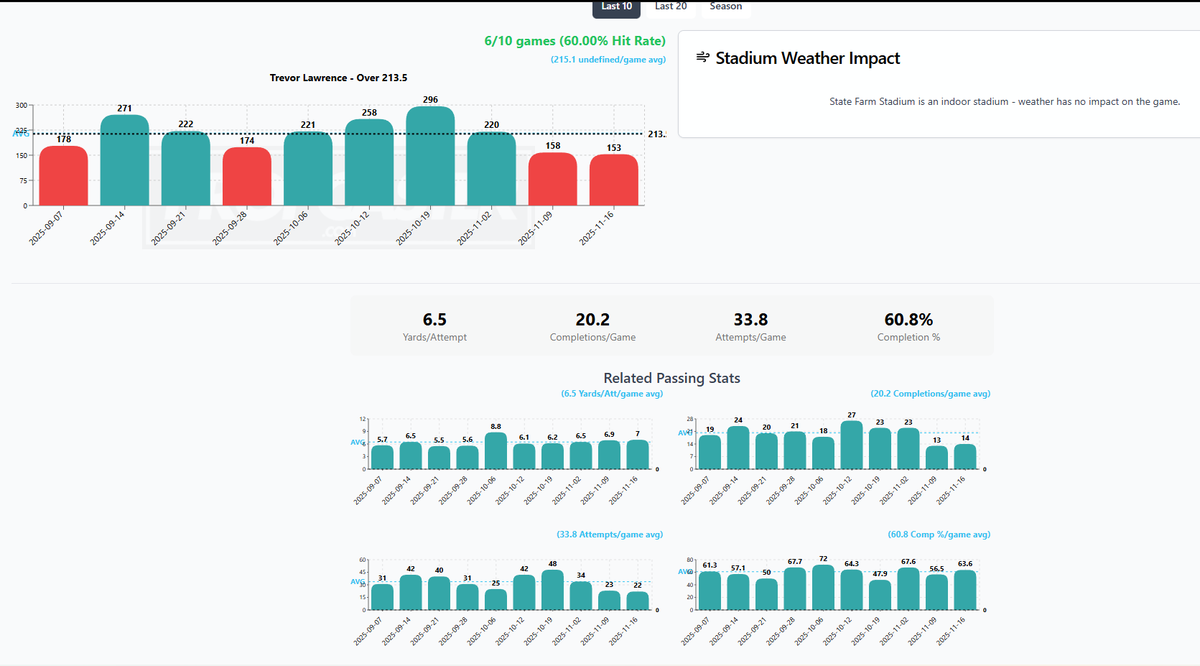This screenshot has width=1200, height=666.
Task: Click the 33.8 Attempts/game avg label
Action: click(x=609, y=535)
